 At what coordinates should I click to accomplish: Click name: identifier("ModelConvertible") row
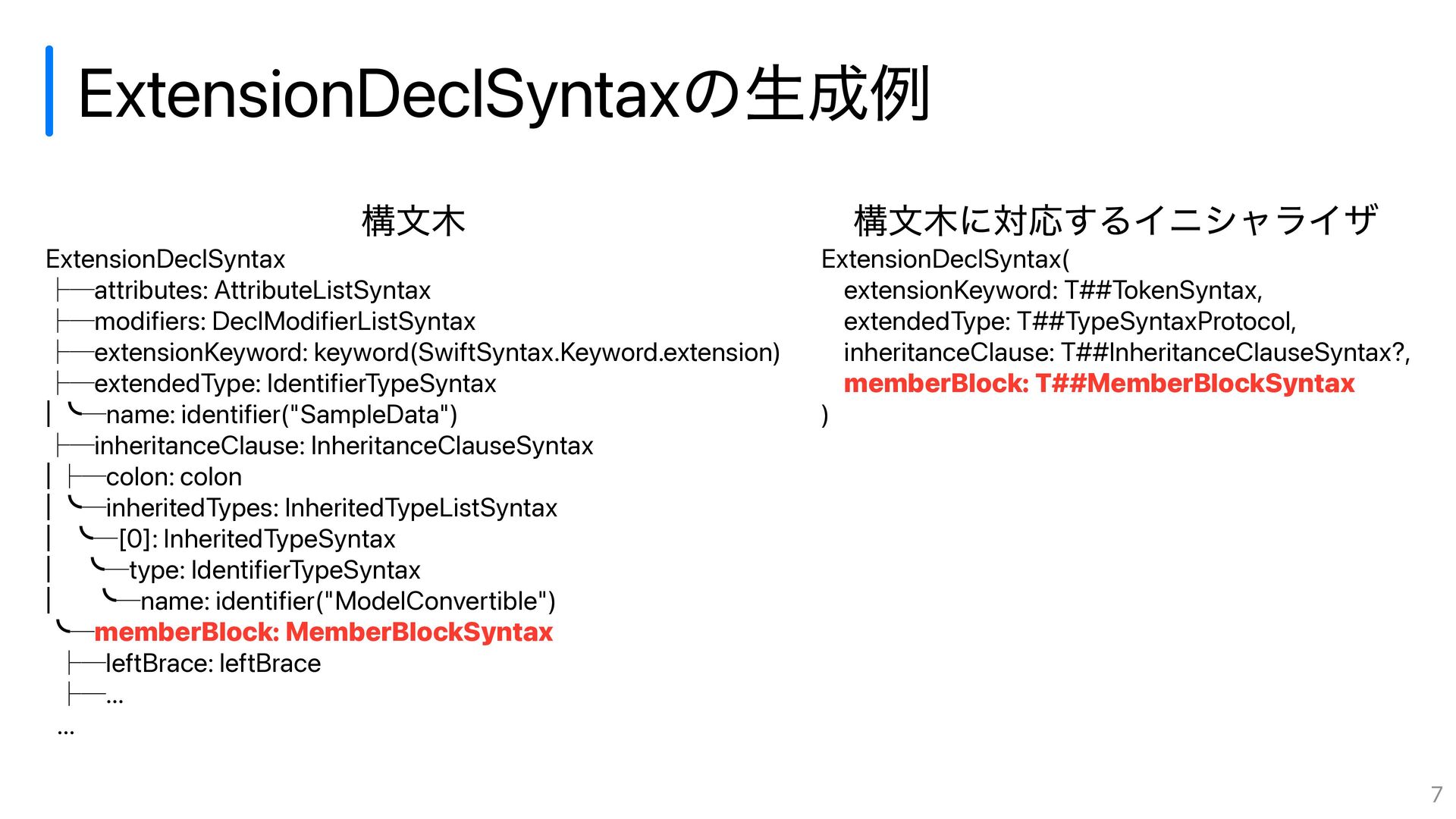[348, 601]
